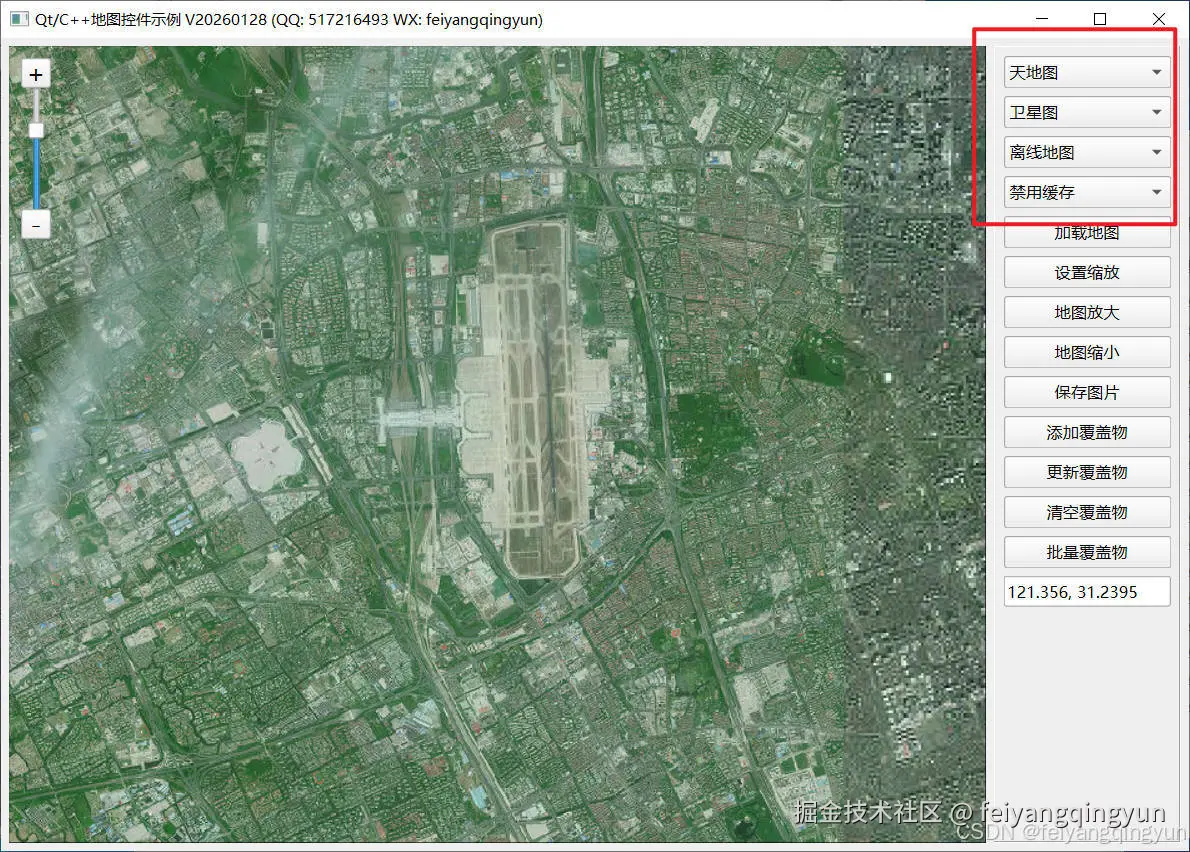
Task: Close the map demo window
Action: click(1158, 19)
